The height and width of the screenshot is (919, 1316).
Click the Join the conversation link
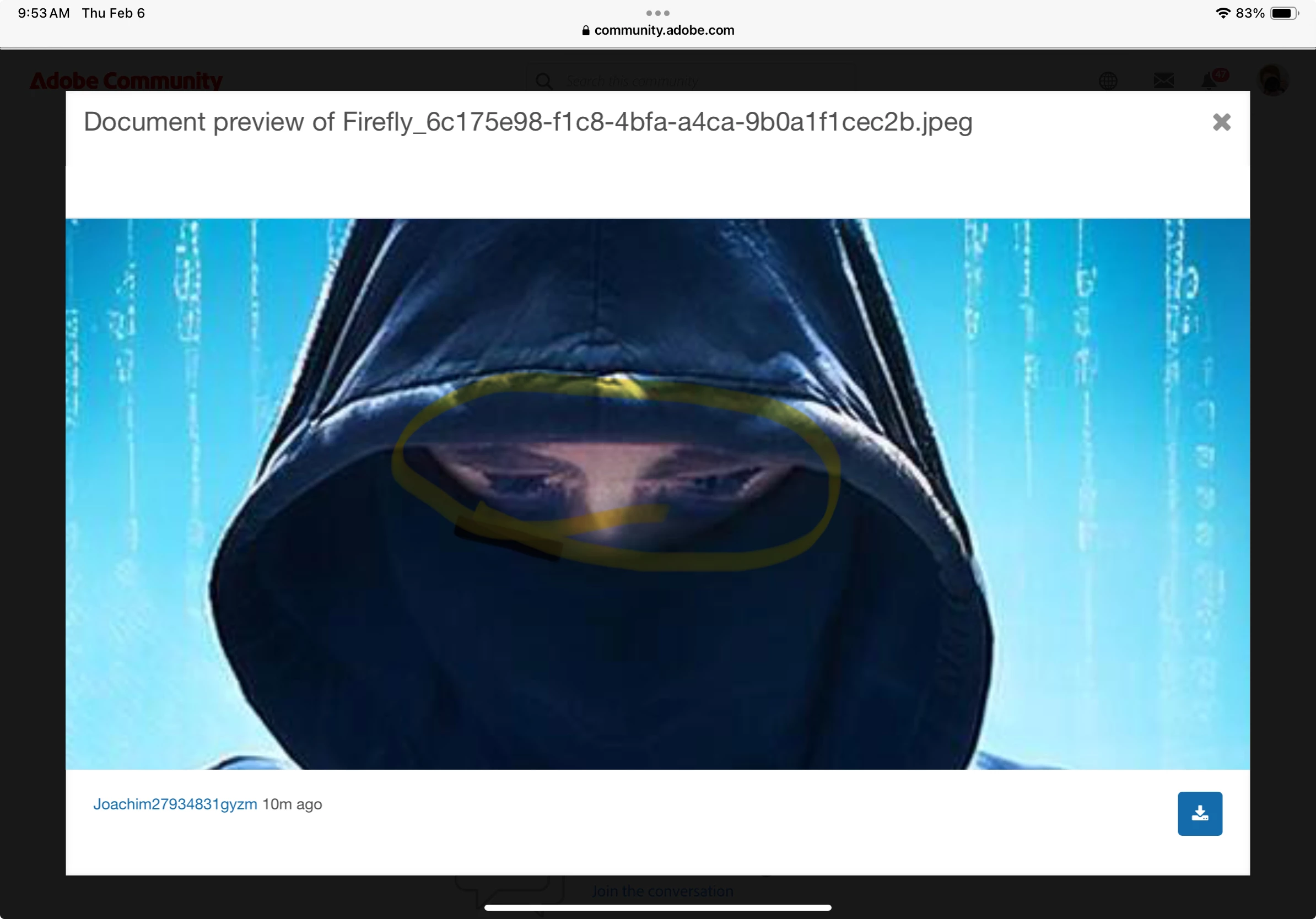pyautogui.click(x=662, y=891)
